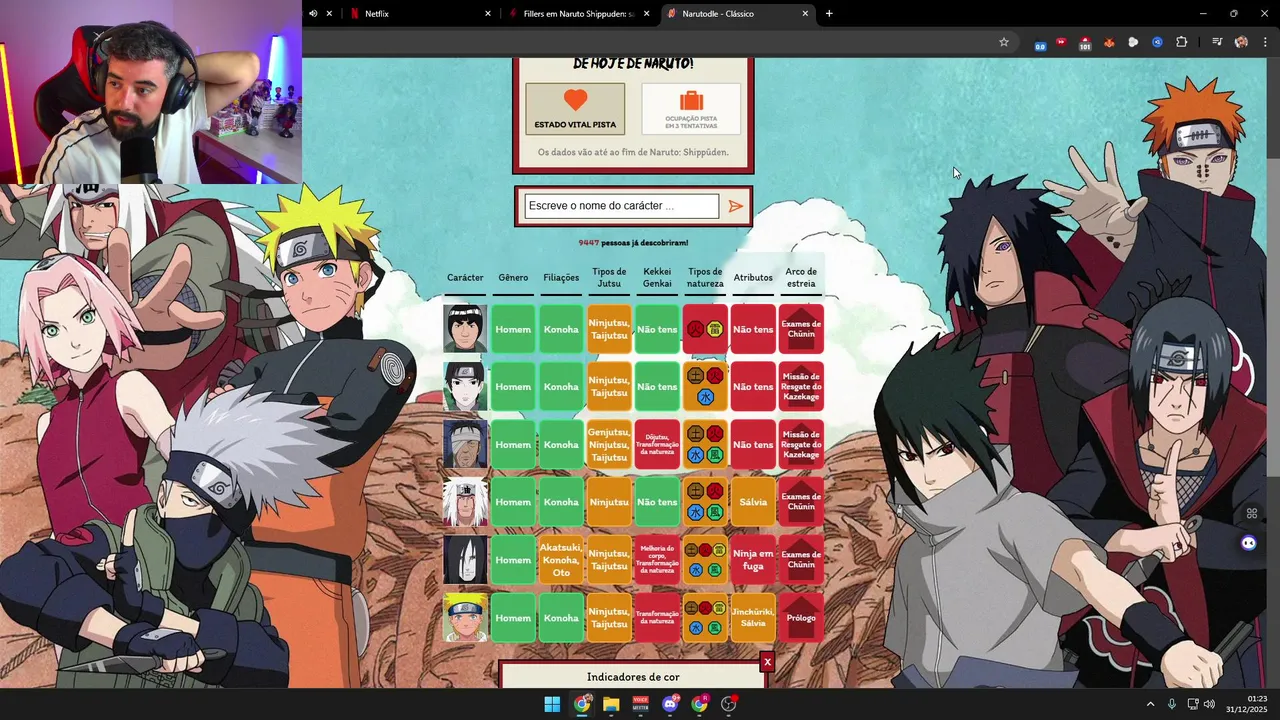Image resolution: width=1280 pixels, height=720 pixels.
Task: Click the Jinchūriki, Sálvia cell
Action: pyautogui.click(x=753, y=618)
